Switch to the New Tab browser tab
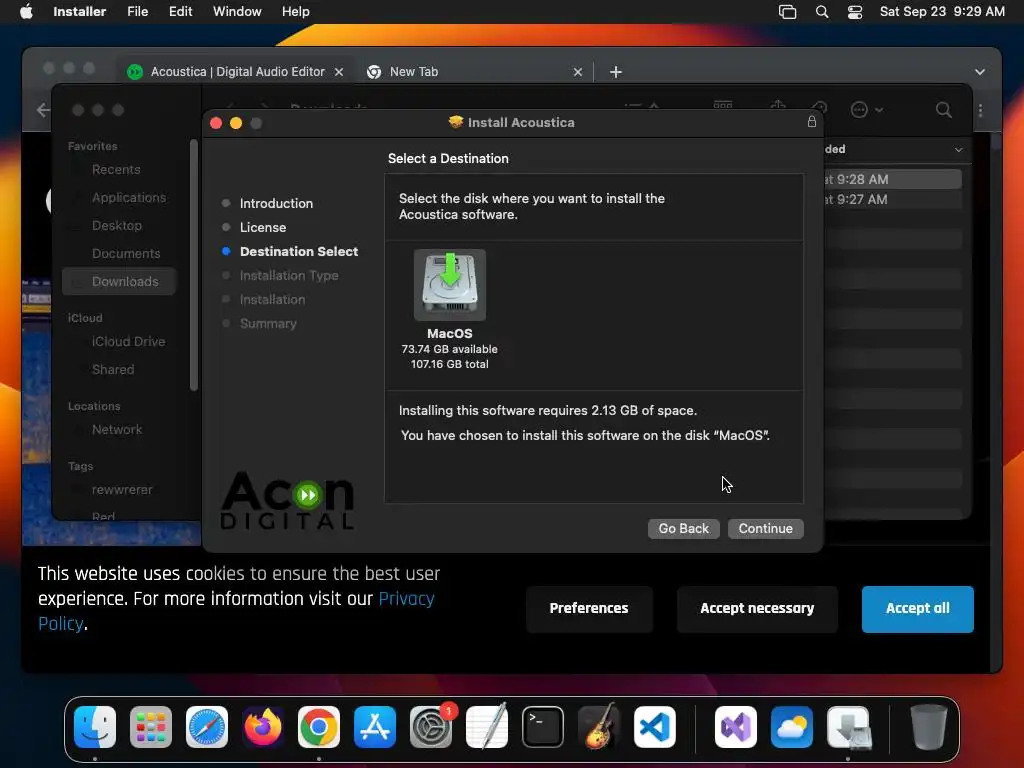 pos(413,72)
